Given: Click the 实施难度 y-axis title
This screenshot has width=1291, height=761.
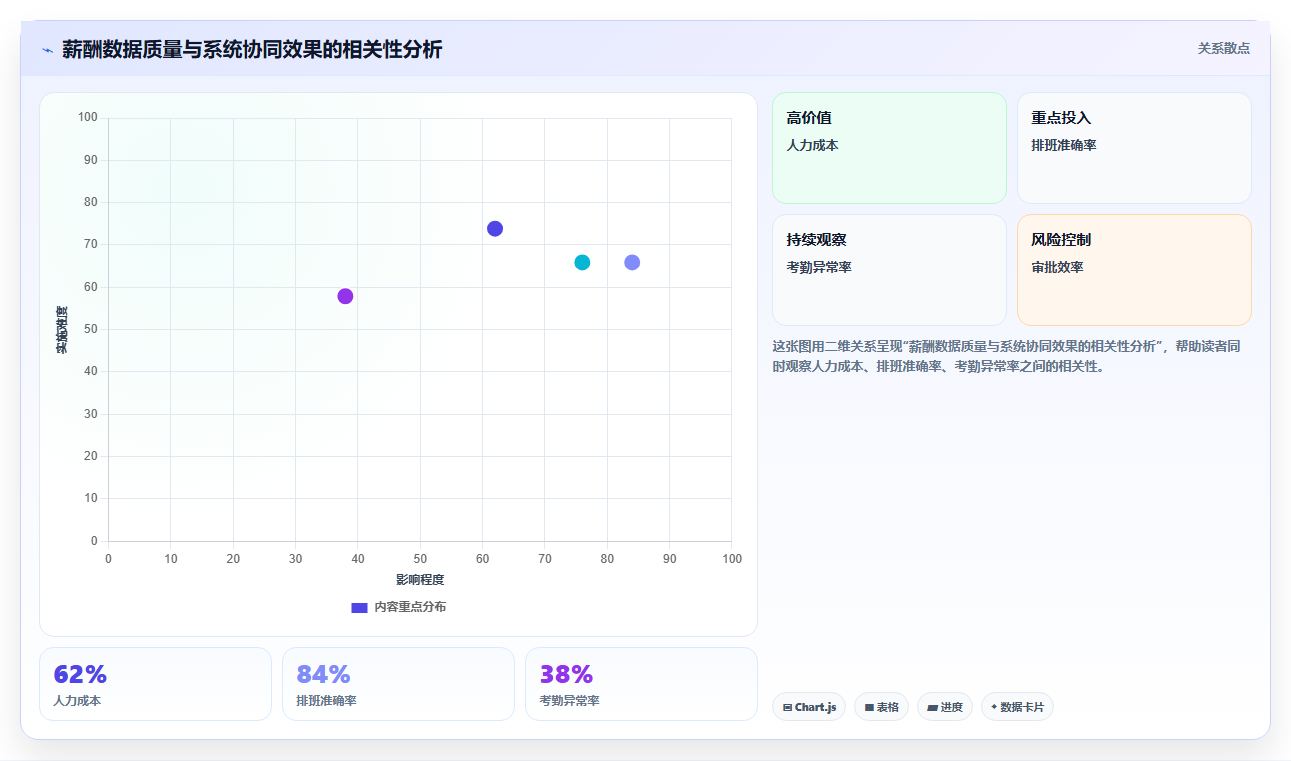Looking at the screenshot, I should pyautogui.click(x=62, y=330).
